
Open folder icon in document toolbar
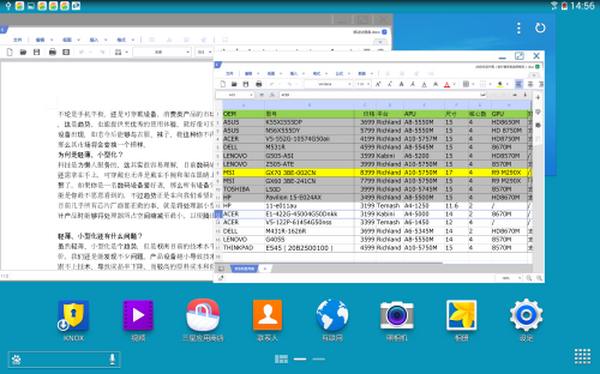coord(23,52)
